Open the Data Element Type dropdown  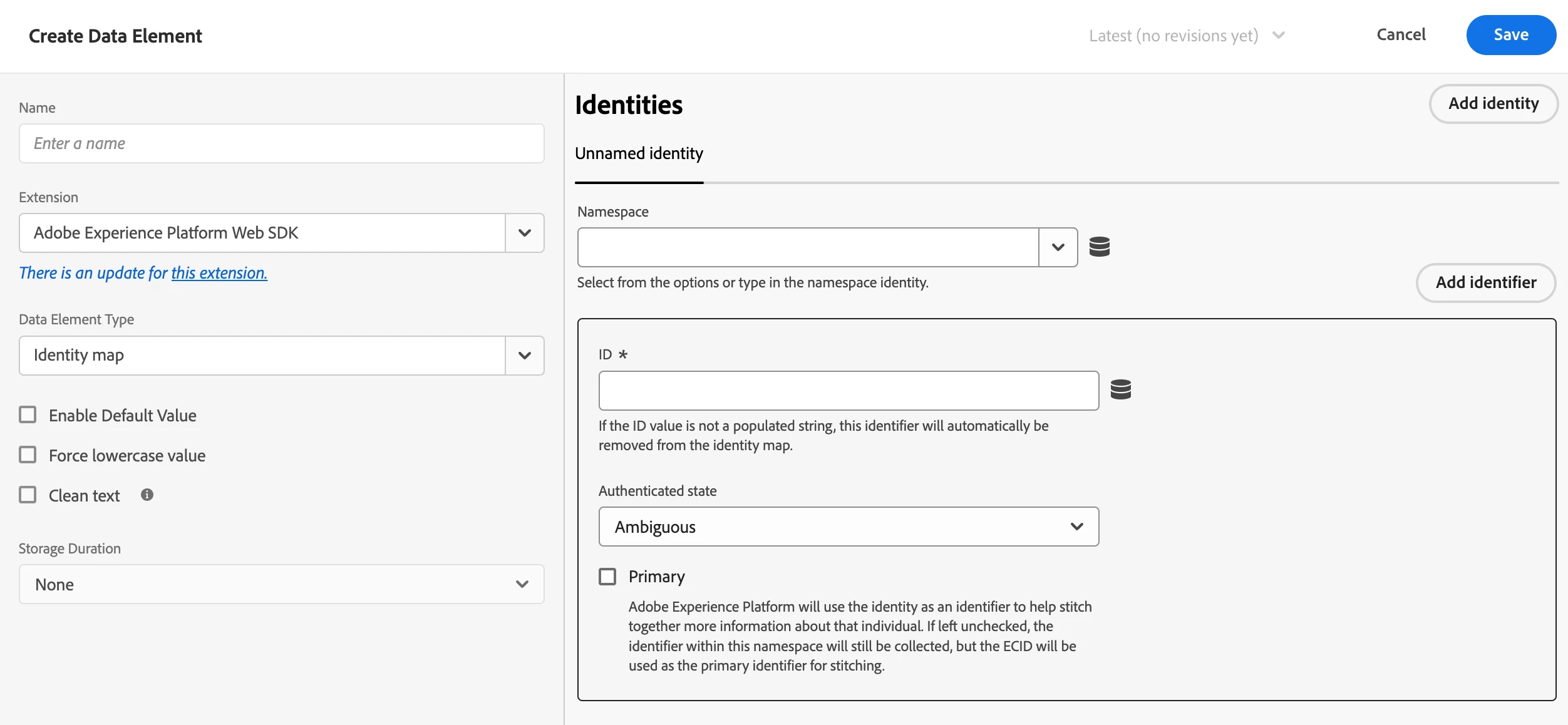click(524, 356)
